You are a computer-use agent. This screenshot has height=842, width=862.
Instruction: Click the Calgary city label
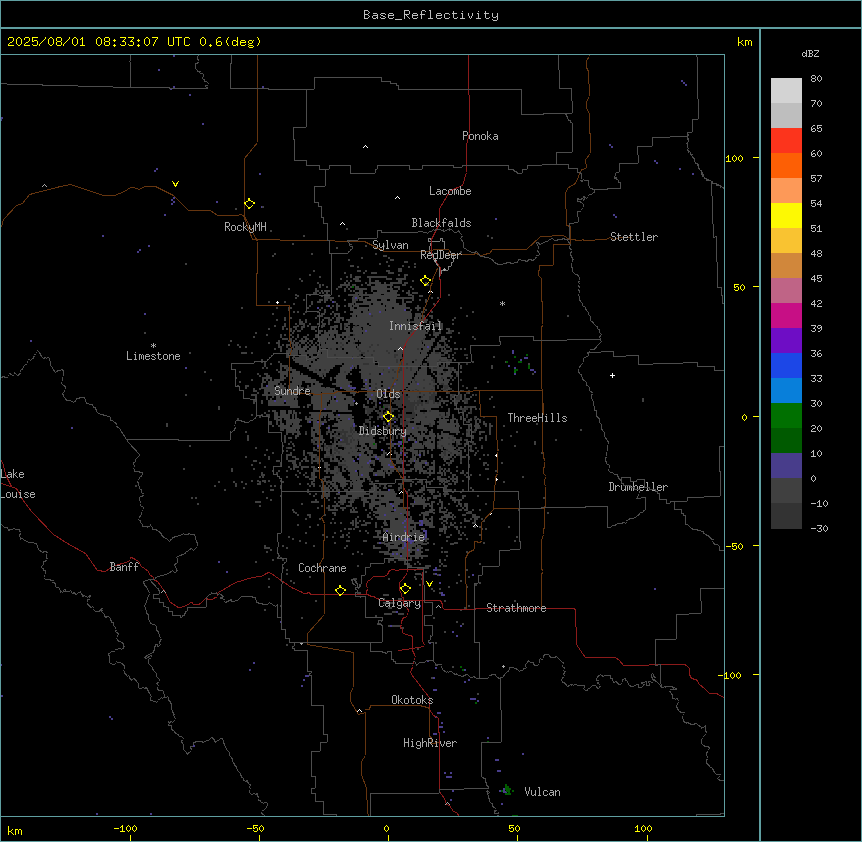click(x=400, y=603)
